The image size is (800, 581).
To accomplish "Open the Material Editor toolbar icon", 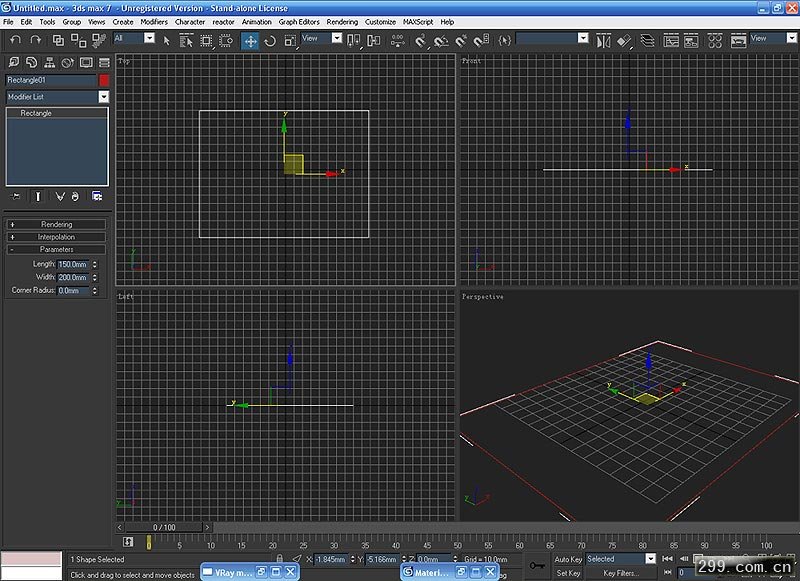I will (x=715, y=41).
